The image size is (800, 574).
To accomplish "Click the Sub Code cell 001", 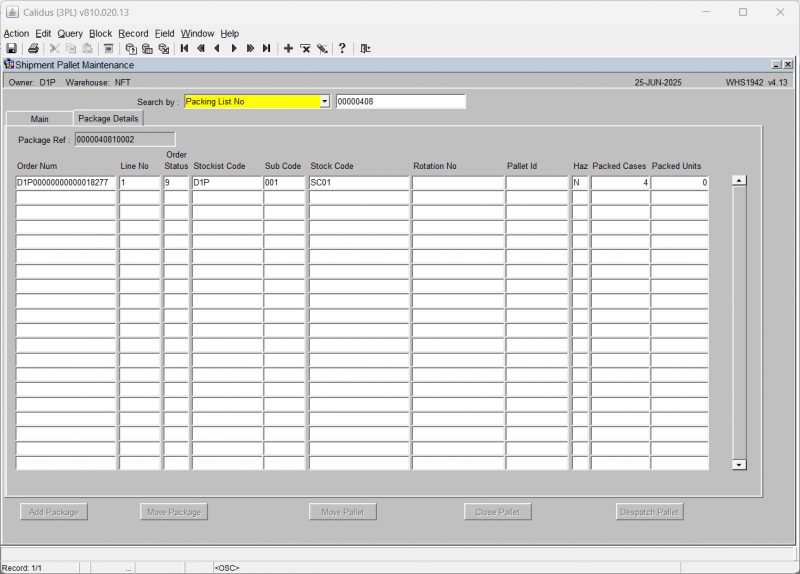I will (x=284, y=183).
